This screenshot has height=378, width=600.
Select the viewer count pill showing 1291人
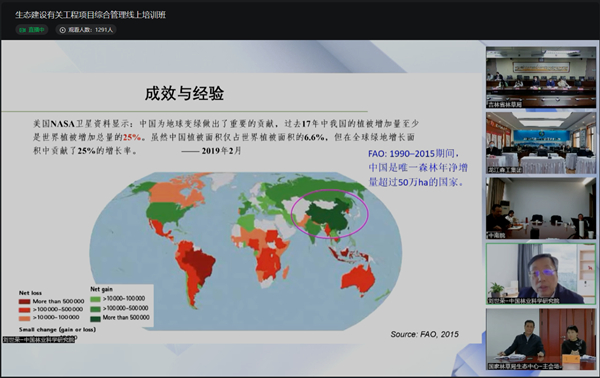[86, 30]
